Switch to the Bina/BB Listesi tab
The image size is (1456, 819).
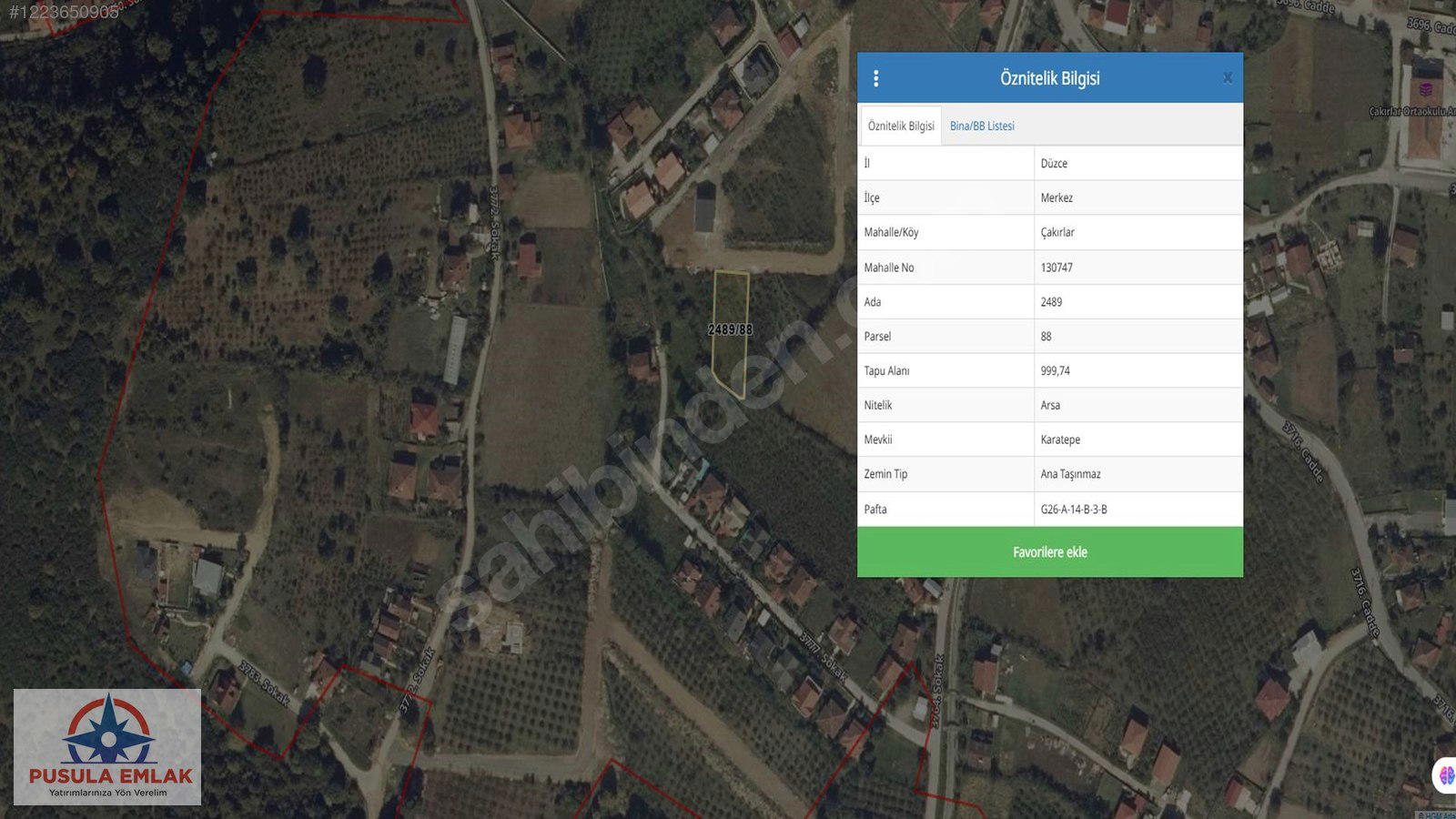pyautogui.click(x=982, y=126)
